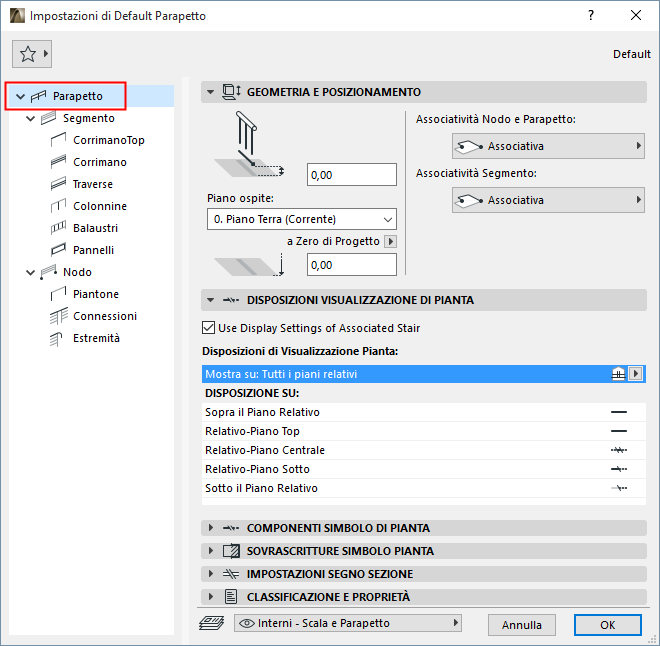Collapse the Nodo tree node
Screen dimensions: 660x646
click(x=30, y=273)
